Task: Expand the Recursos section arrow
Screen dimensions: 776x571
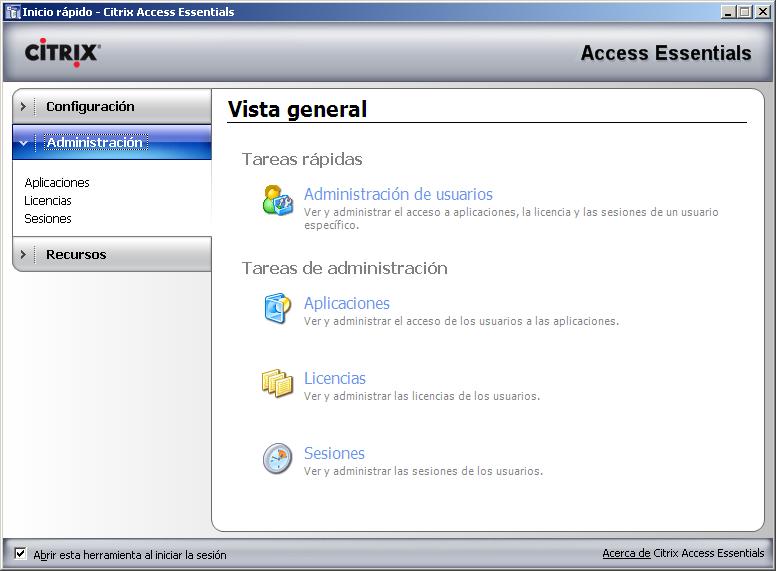Action: click(23, 254)
